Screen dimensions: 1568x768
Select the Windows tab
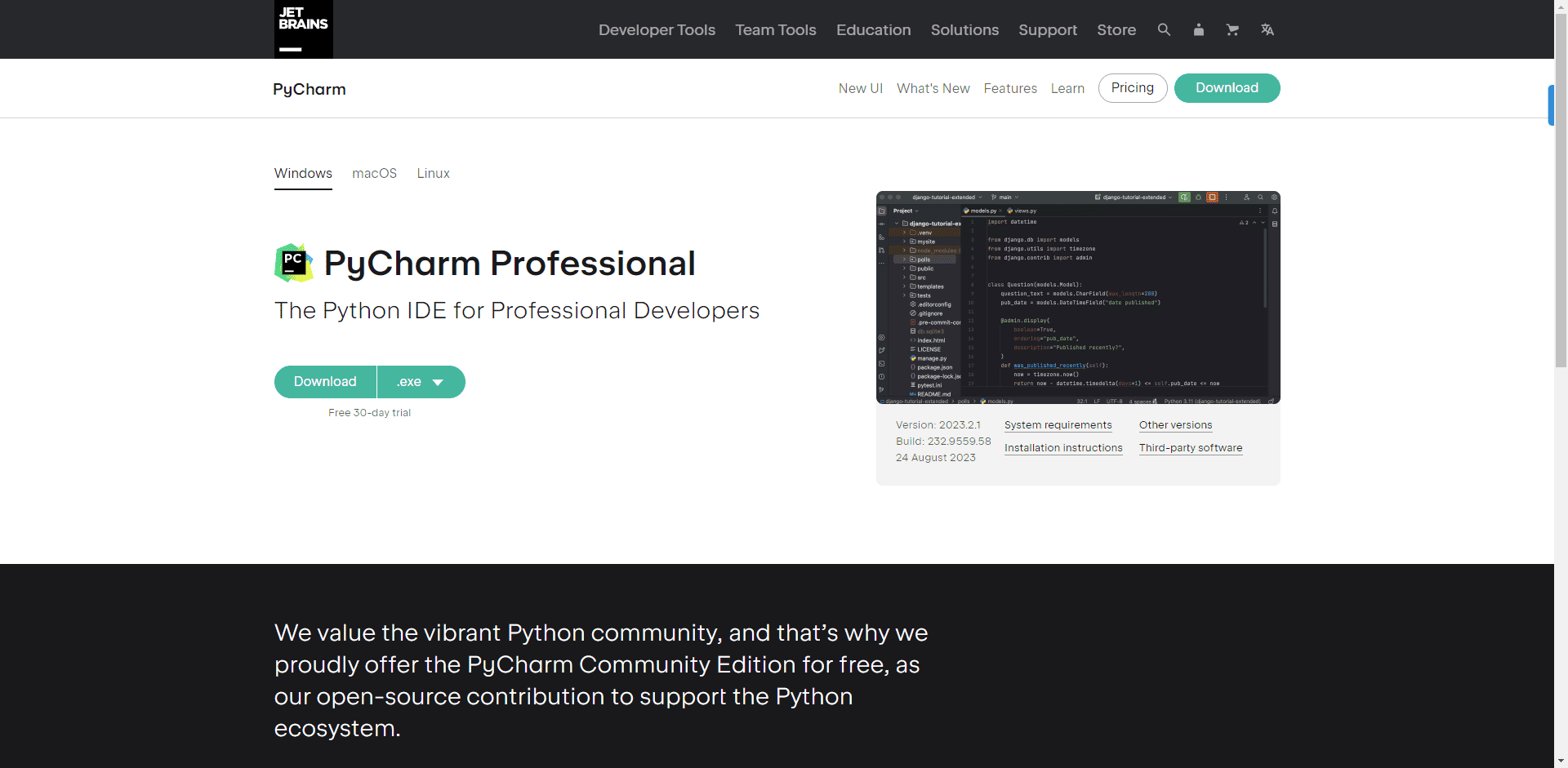point(303,173)
